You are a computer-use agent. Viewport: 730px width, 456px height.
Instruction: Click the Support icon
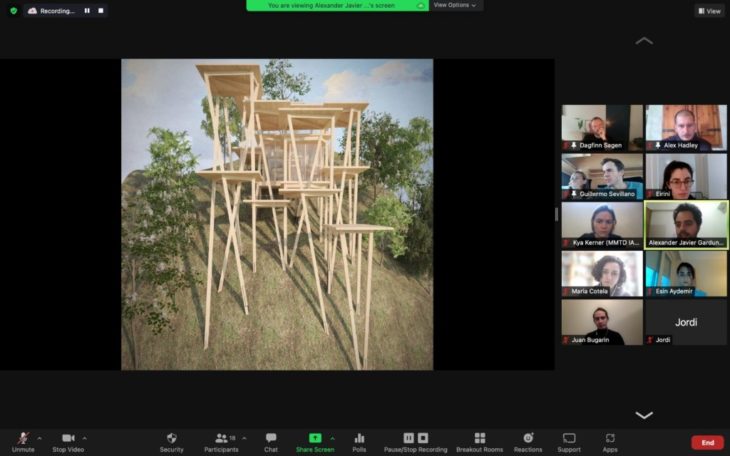pos(569,440)
